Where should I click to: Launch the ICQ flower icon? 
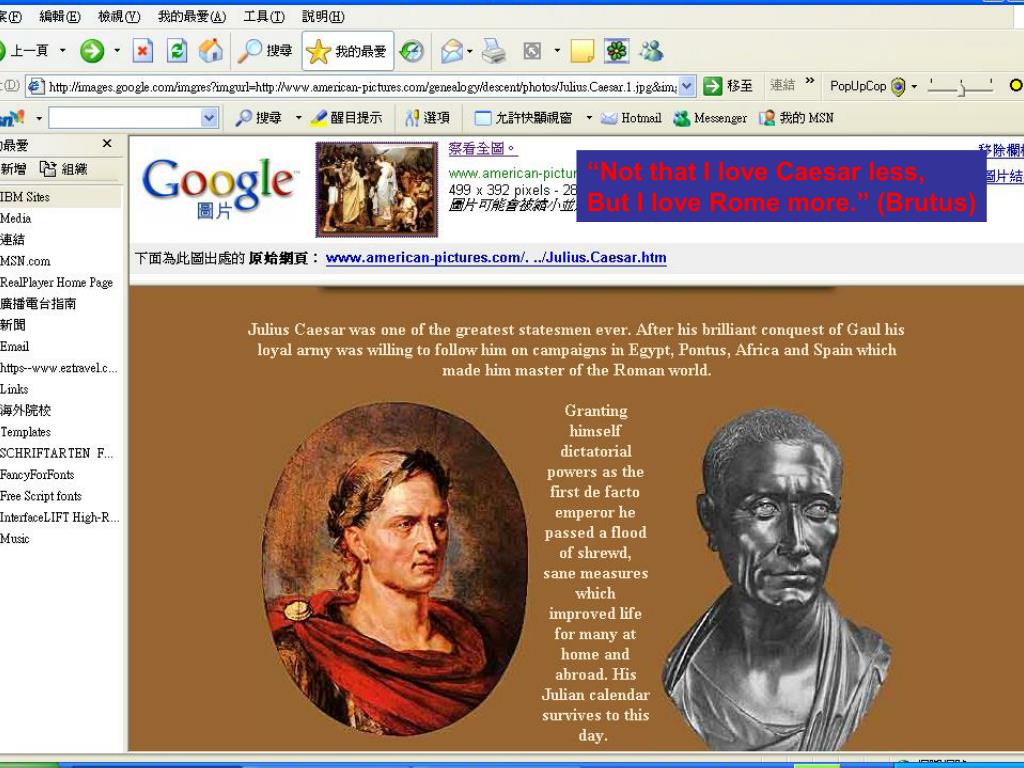point(616,51)
